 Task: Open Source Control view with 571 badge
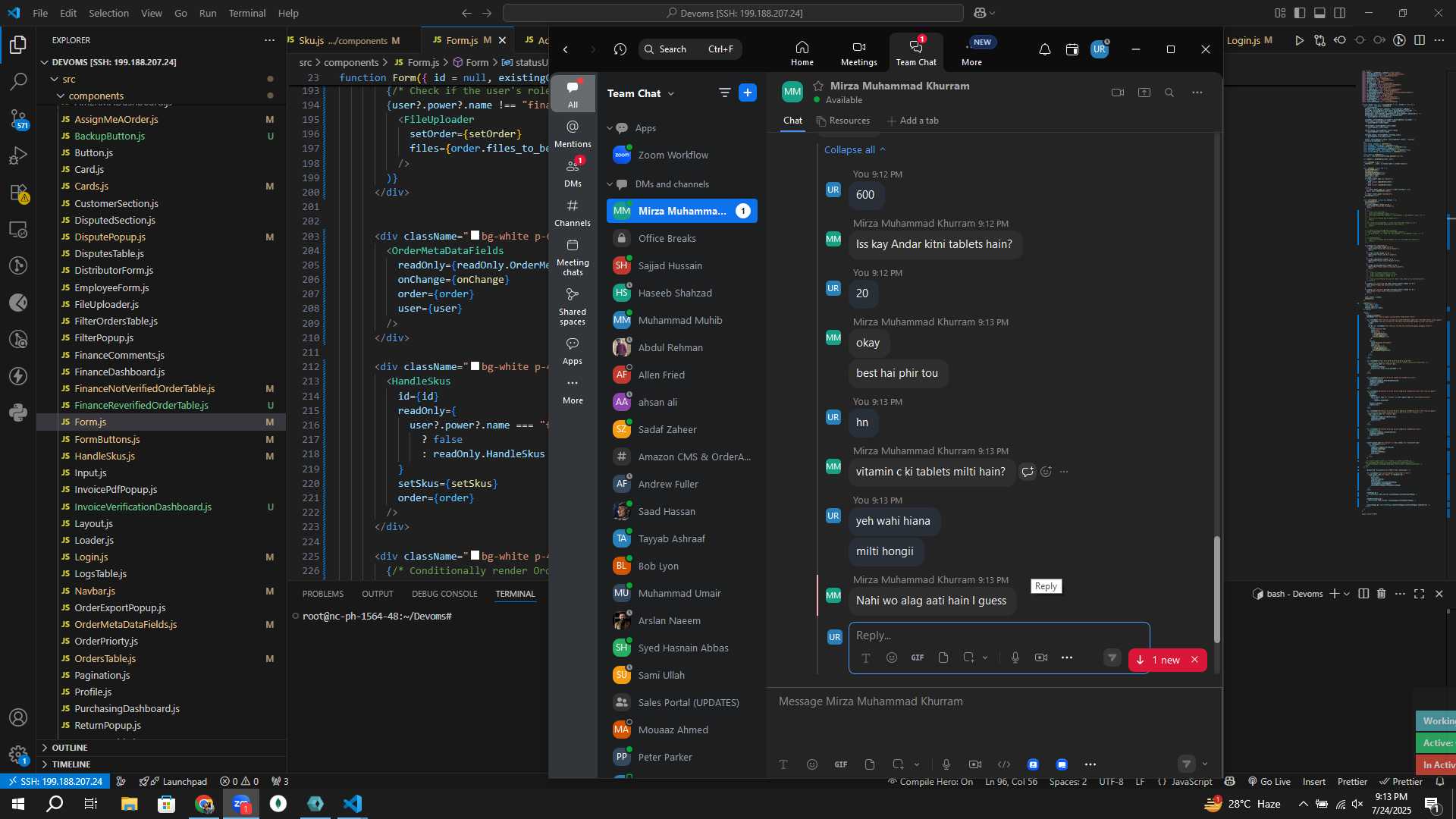pos(18,118)
